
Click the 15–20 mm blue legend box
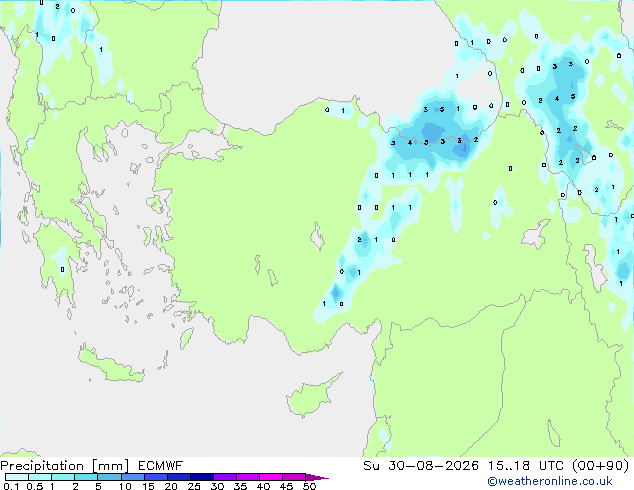point(155,477)
